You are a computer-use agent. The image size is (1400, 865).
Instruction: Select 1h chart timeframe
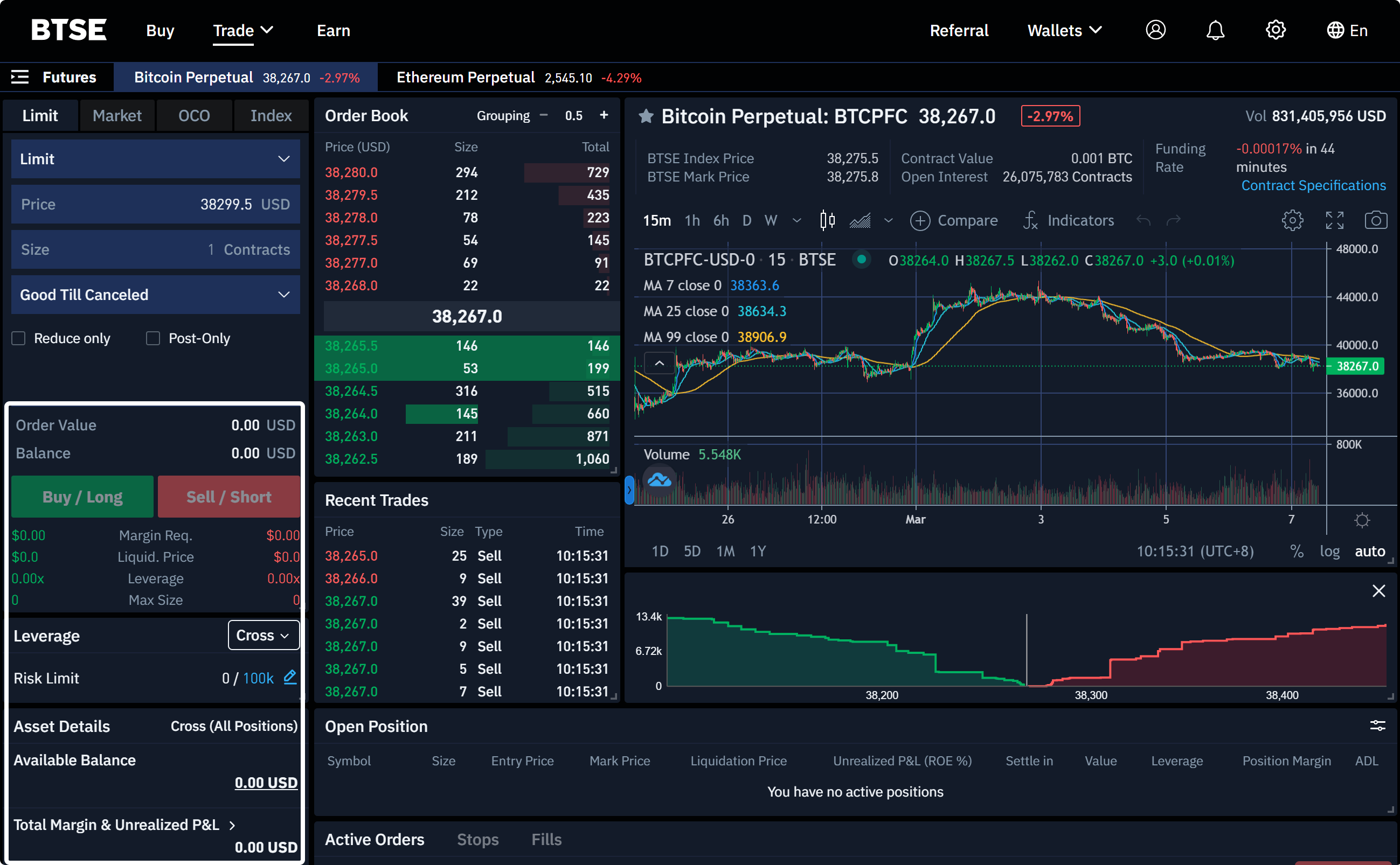692,220
